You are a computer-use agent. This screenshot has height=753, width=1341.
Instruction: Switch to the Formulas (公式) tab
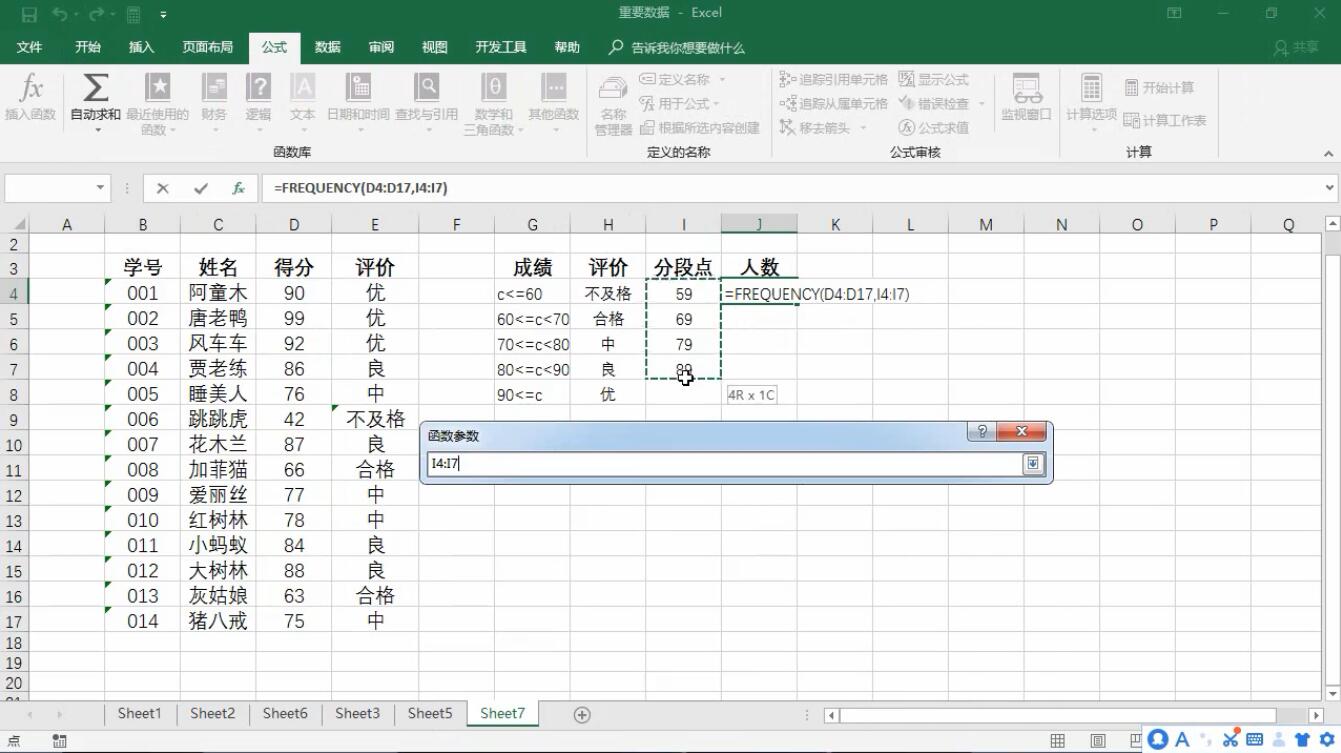tap(274, 47)
